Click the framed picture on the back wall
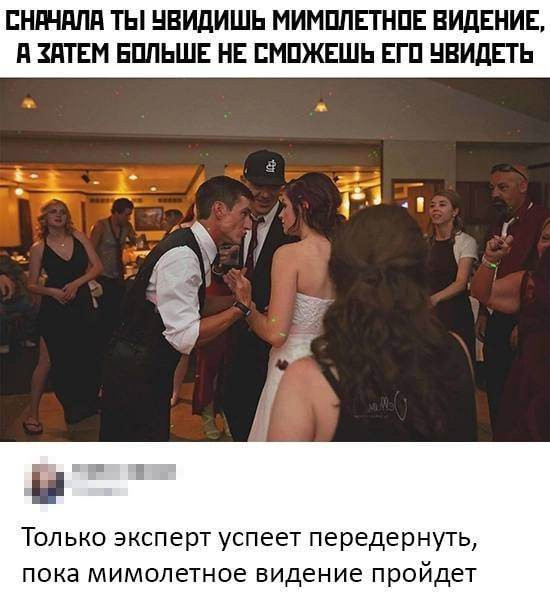 click(149, 218)
